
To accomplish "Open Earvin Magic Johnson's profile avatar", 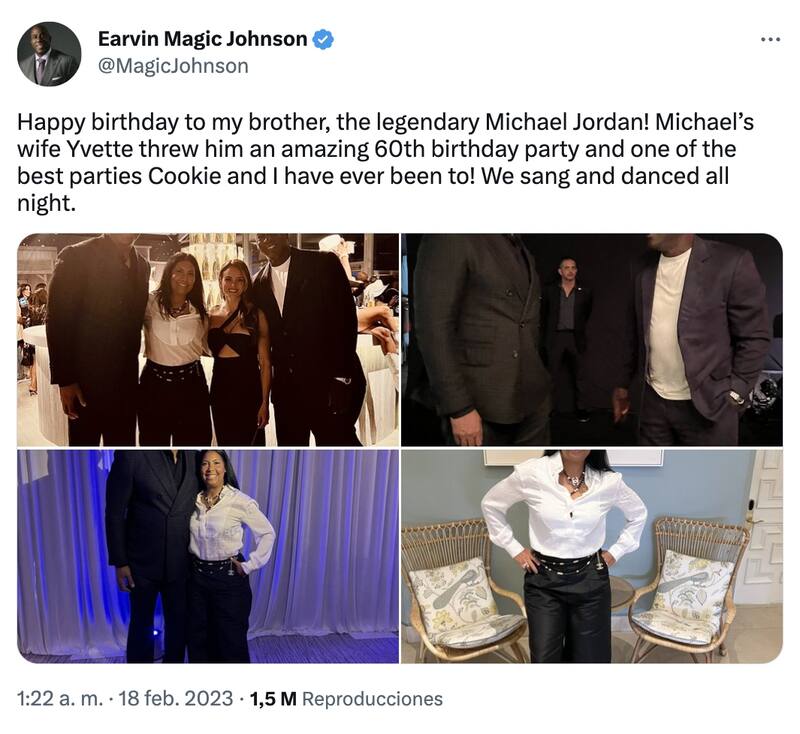I will (49, 54).
